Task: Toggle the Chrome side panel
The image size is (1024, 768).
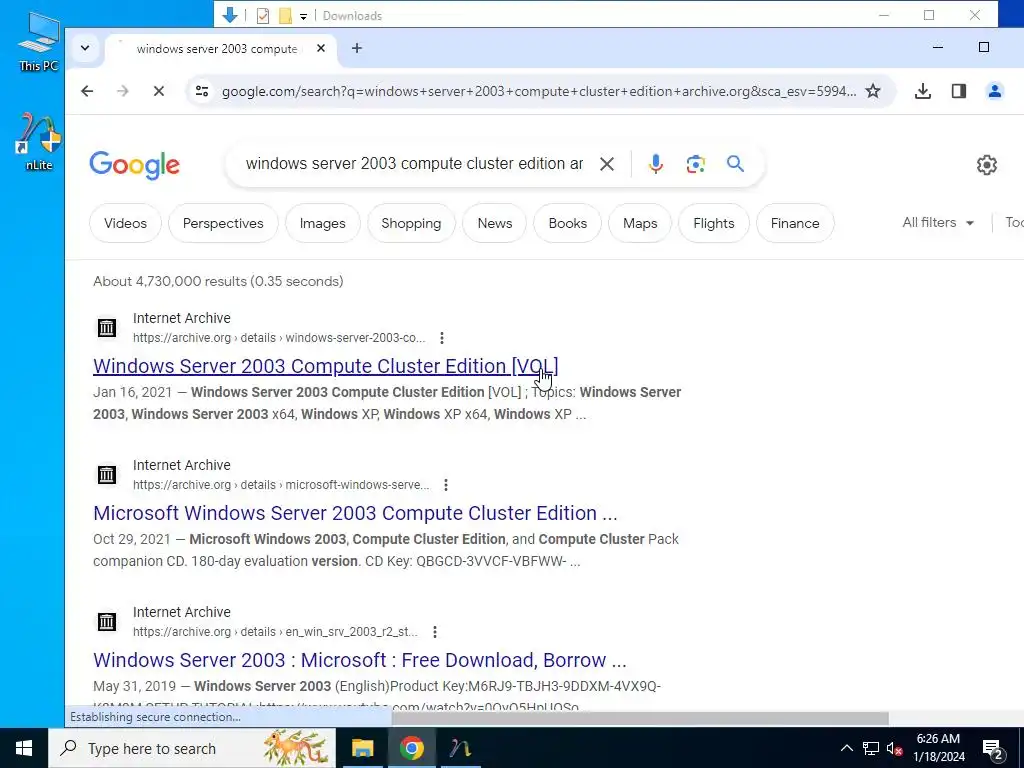Action: [x=958, y=91]
